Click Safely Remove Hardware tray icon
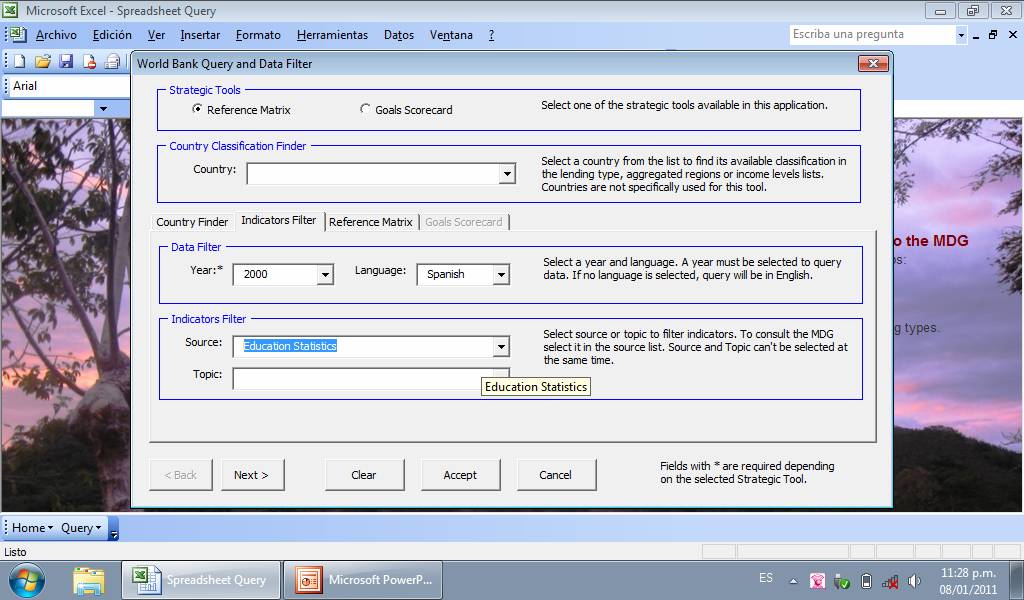 [x=842, y=580]
